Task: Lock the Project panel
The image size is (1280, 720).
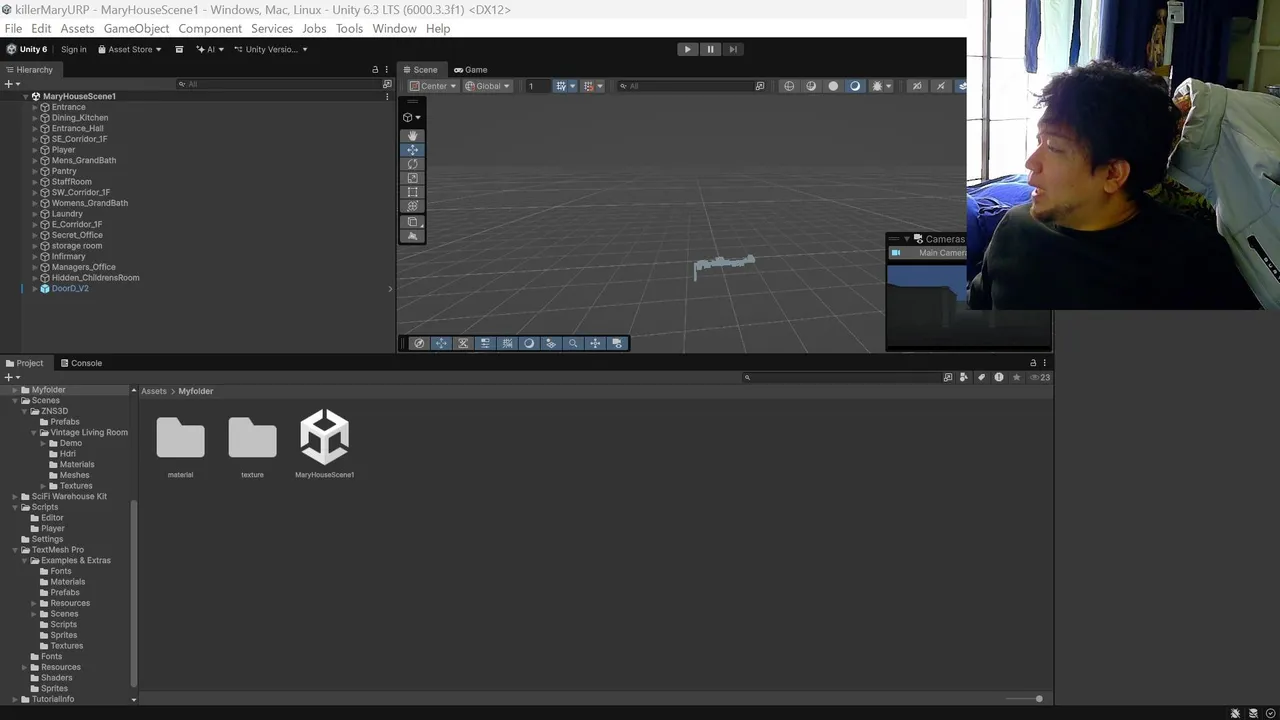Action: pyautogui.click(x=1033, y=363)
